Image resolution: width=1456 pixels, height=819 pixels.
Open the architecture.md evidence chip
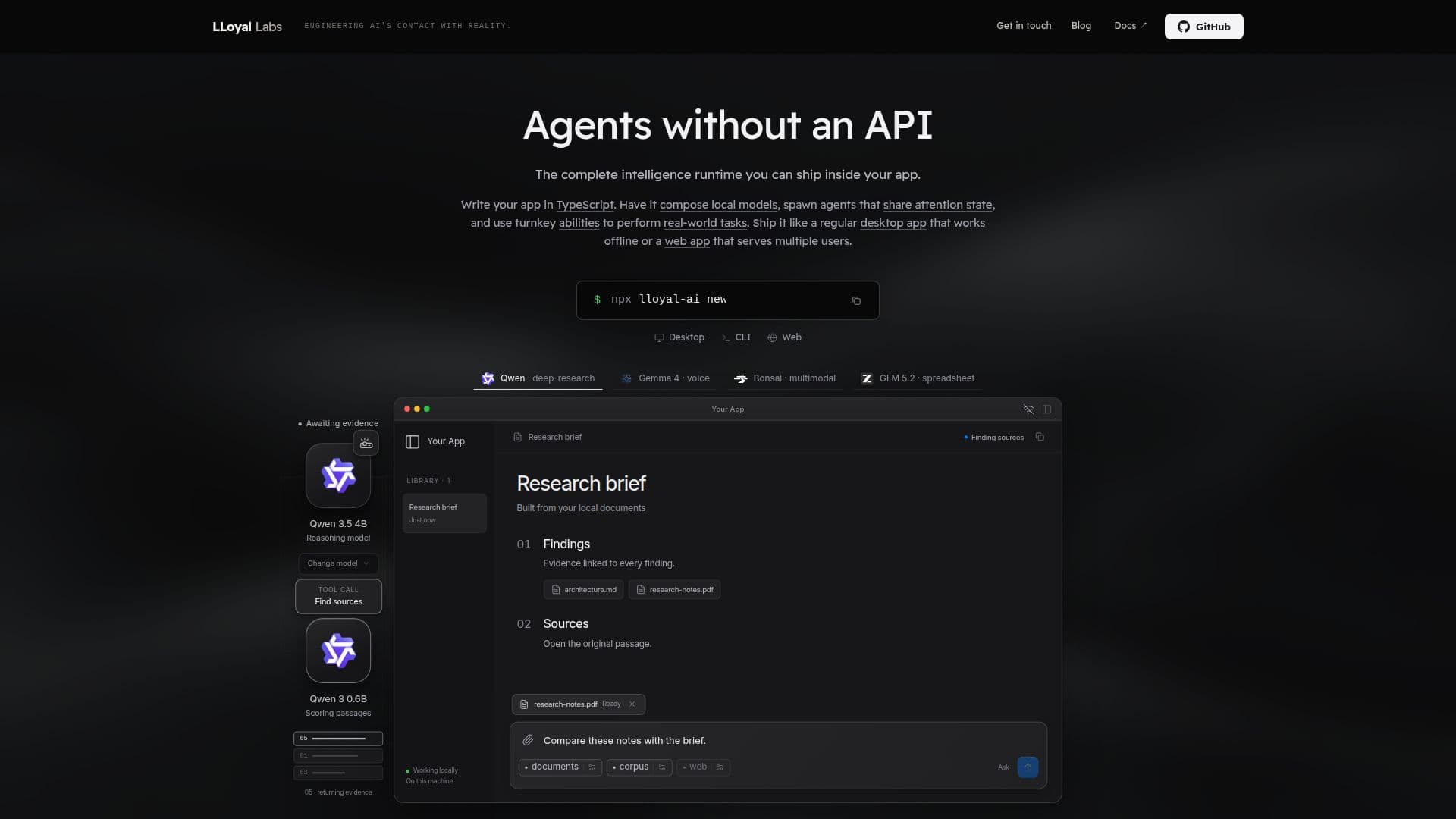583,590
